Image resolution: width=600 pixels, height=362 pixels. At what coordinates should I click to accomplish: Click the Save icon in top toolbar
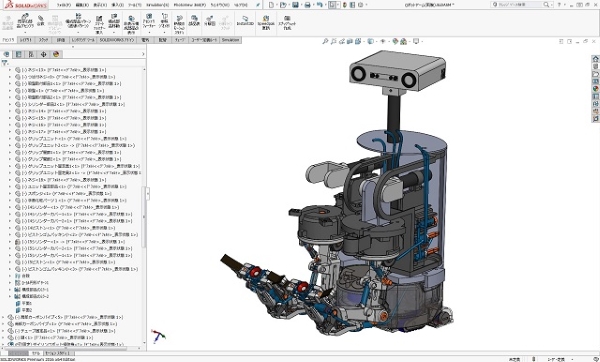(x=295, y=5)
